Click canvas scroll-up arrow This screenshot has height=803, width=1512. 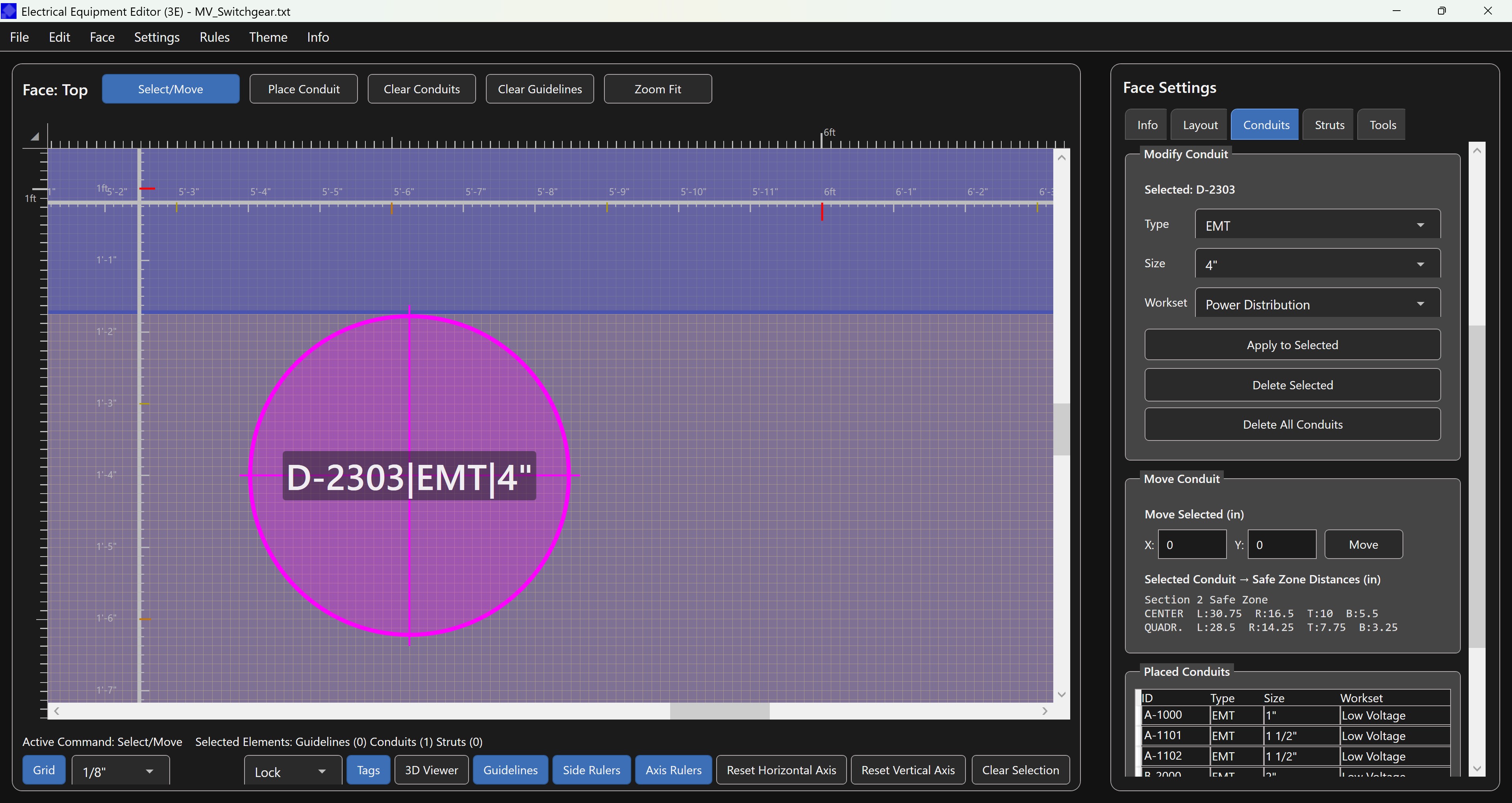(x=1061, y=158)
